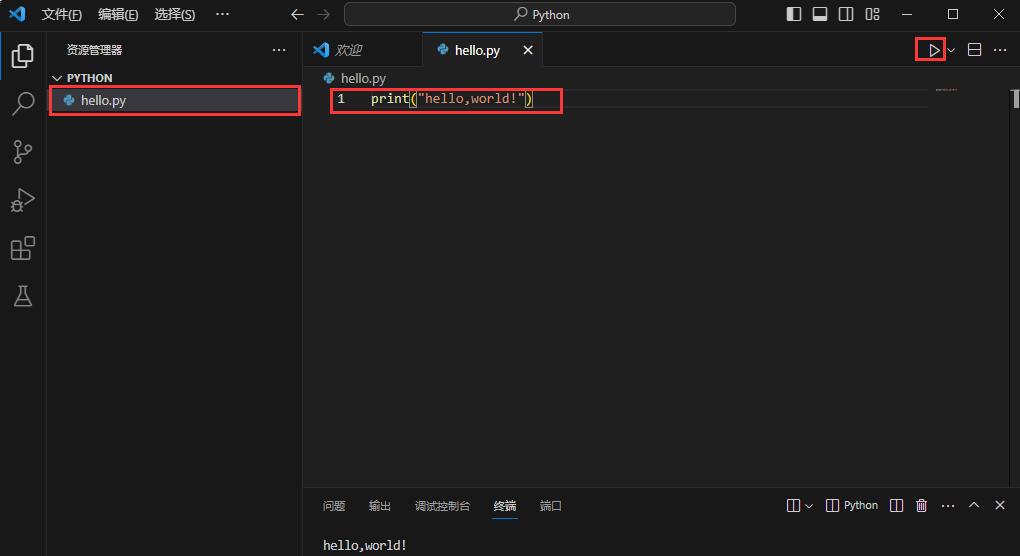The height and width of the screenshot is (556, 1020).
Task: Run the Python file with play button
Action: coord(933,50)
